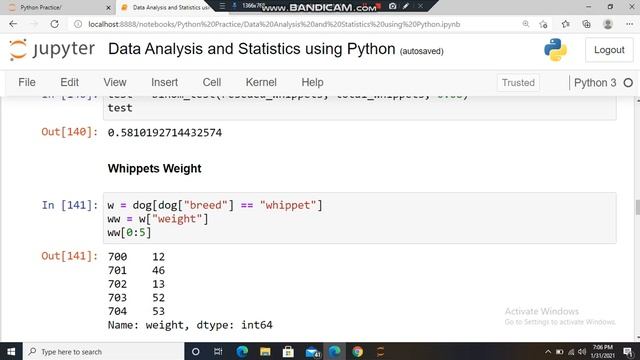This screenshot has height=360, width=640.
Task: Click the Python logo icon
Action: coord(555,50)
